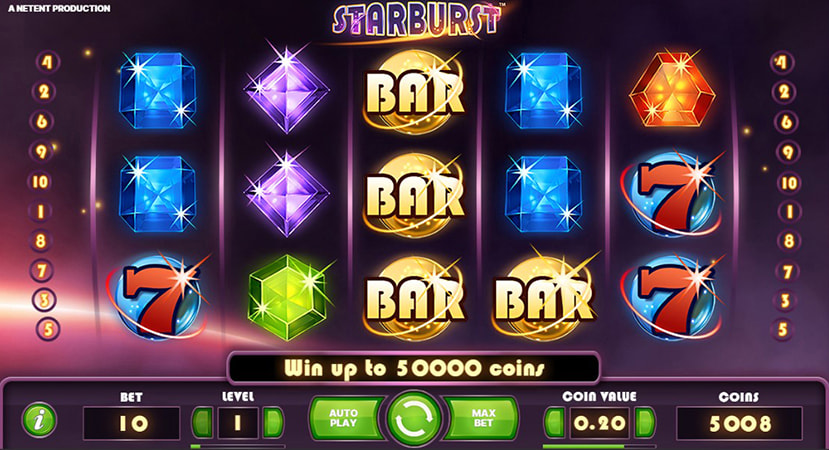This screenshot has height=450, width=829.
Task: Select payline 5 indicator on right side
Action: (783, 329)
